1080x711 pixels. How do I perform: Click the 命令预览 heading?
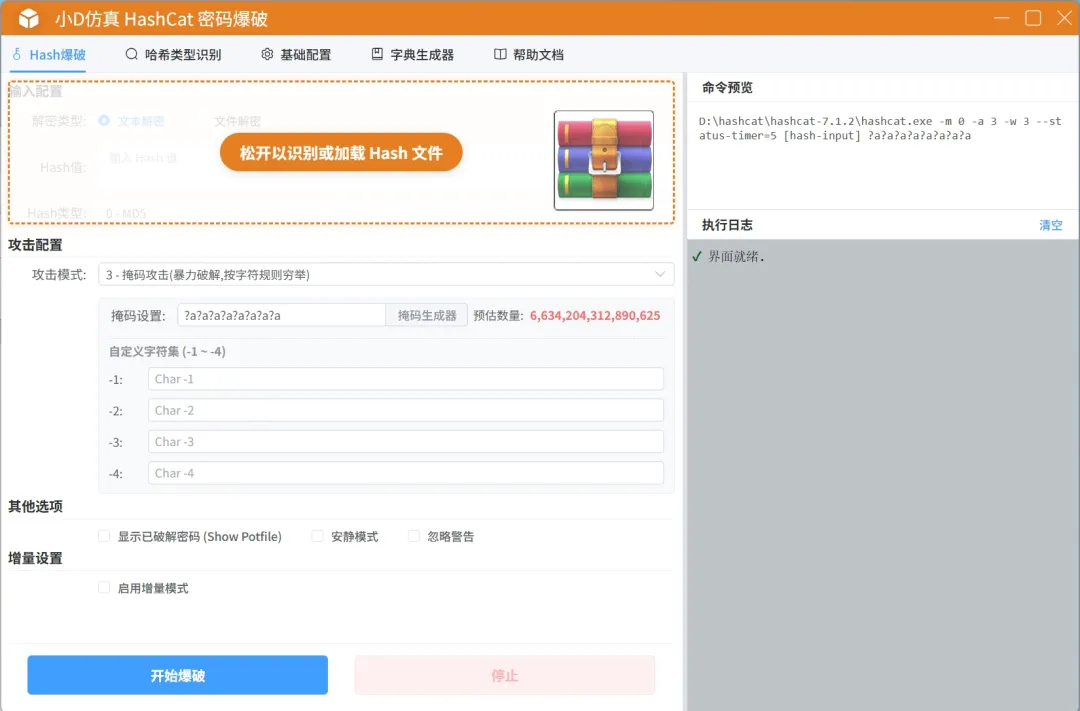(x=727, y=87)
